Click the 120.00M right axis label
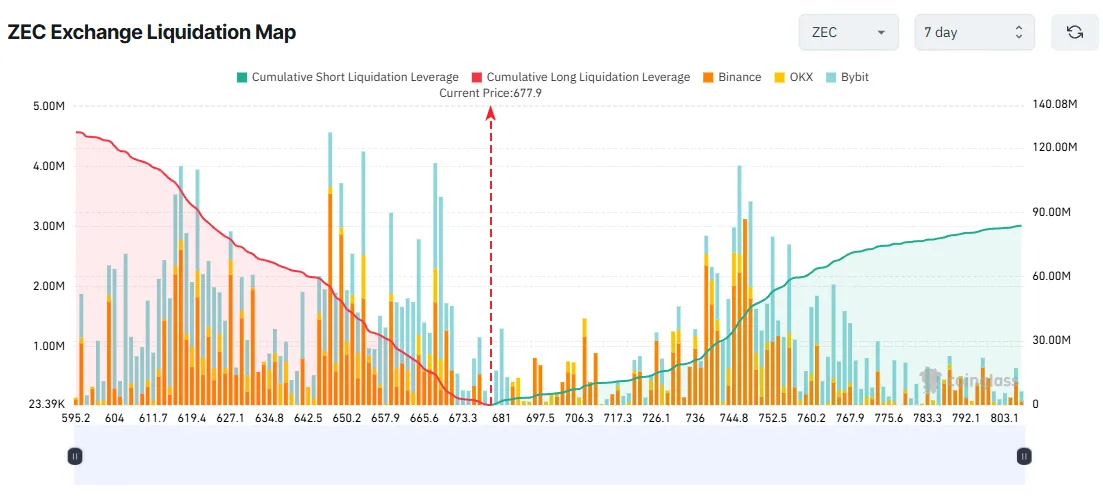 1054,148
